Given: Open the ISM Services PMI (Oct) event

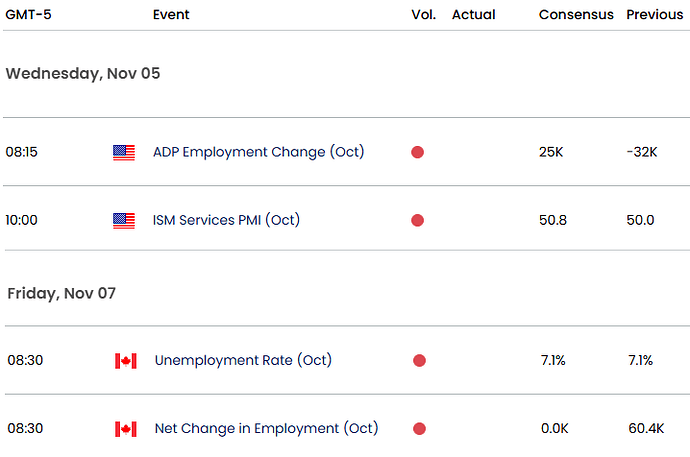Looking at the screenshot, I should point(226,220).
